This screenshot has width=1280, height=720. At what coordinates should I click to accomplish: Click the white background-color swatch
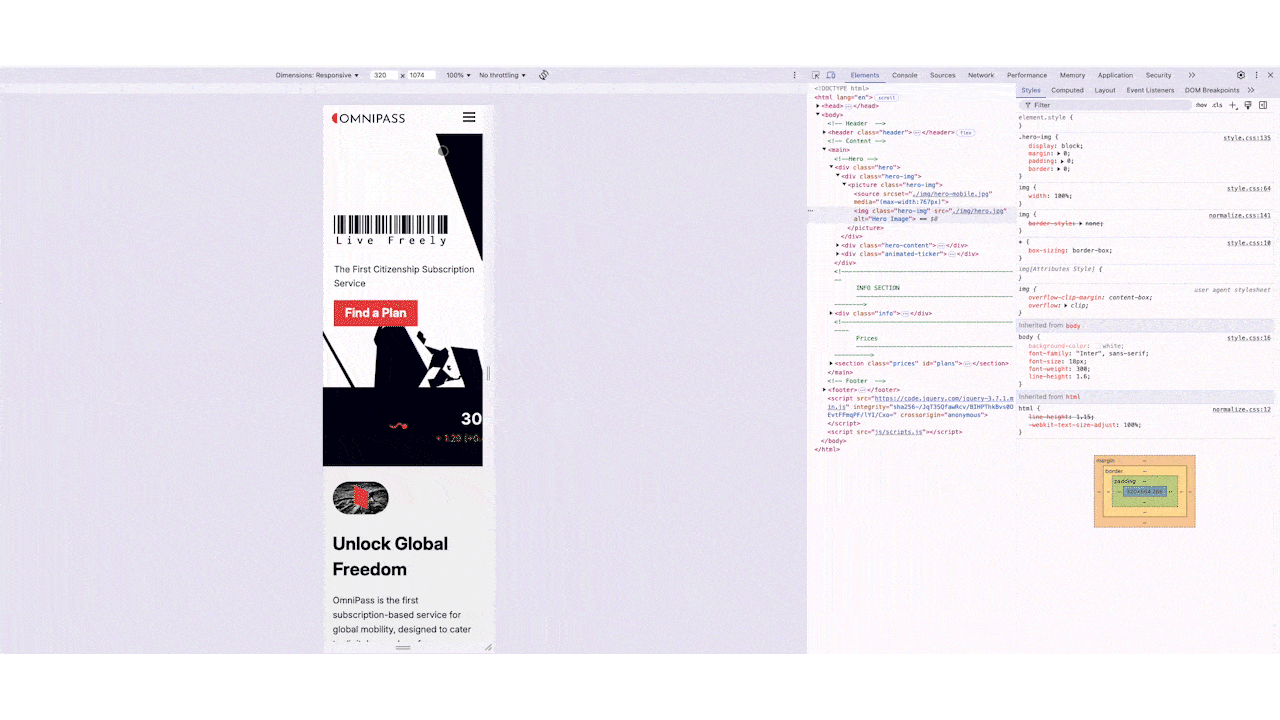point(1098,346)
